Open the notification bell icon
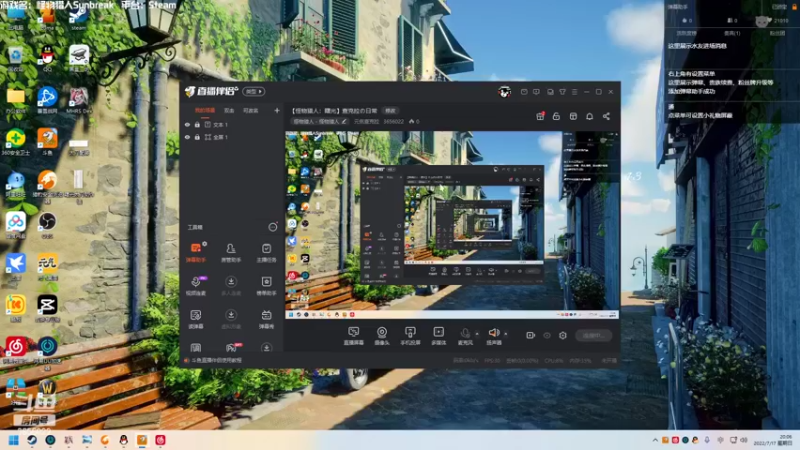The height and width of the screenshot is (450, 800). pos(589,116)
